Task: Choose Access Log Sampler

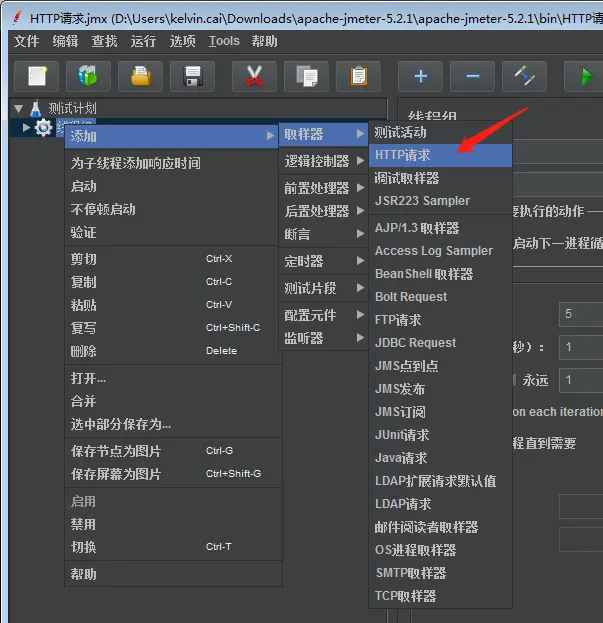Action: tap(440, 251)
